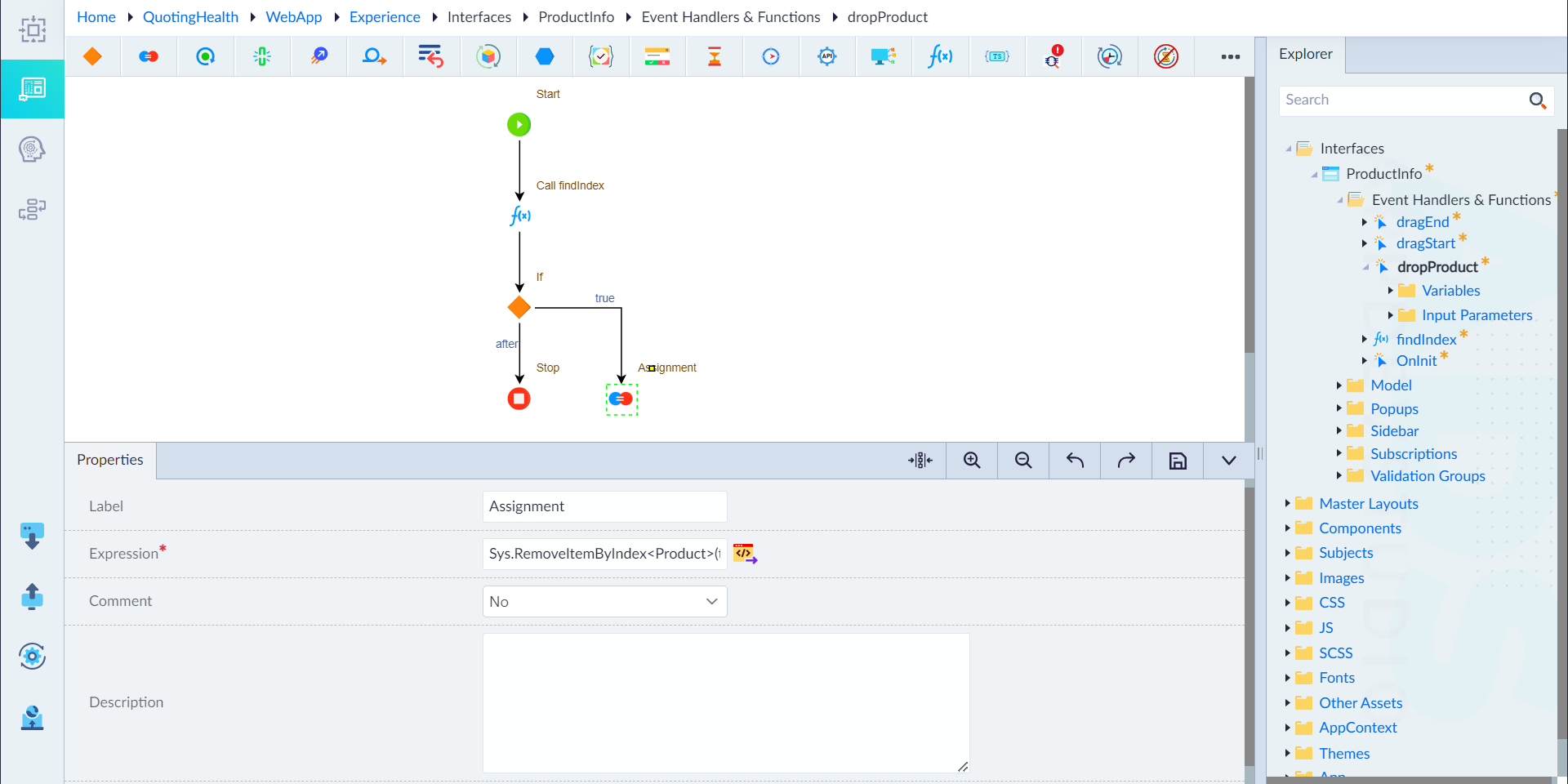
Task: Expand the dragEnd handler node
Action: coord(1364,222)
